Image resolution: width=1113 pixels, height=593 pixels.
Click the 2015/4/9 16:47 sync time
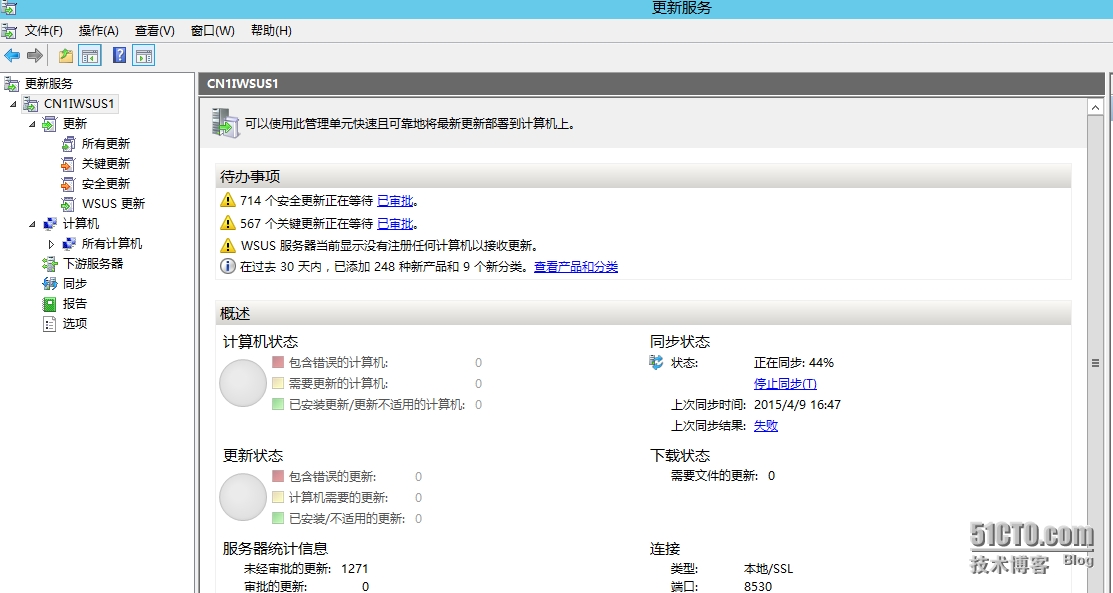coord(797,405)
